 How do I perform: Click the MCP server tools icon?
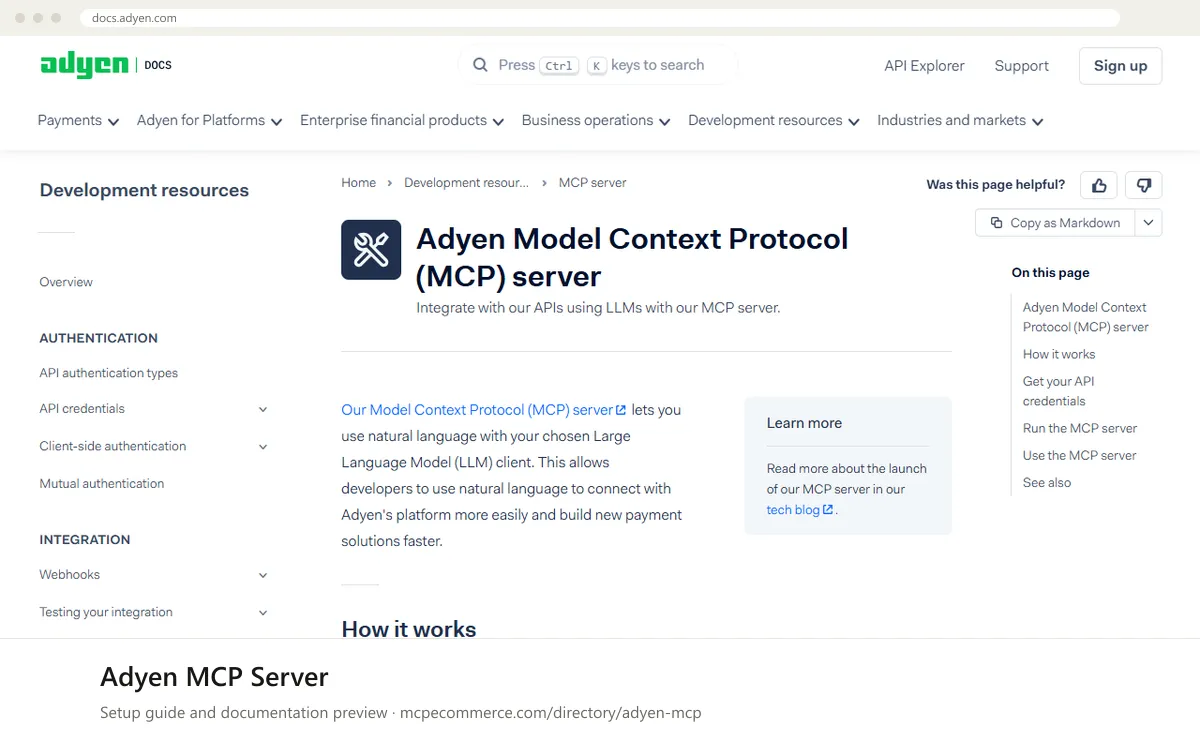click(371, 250)
